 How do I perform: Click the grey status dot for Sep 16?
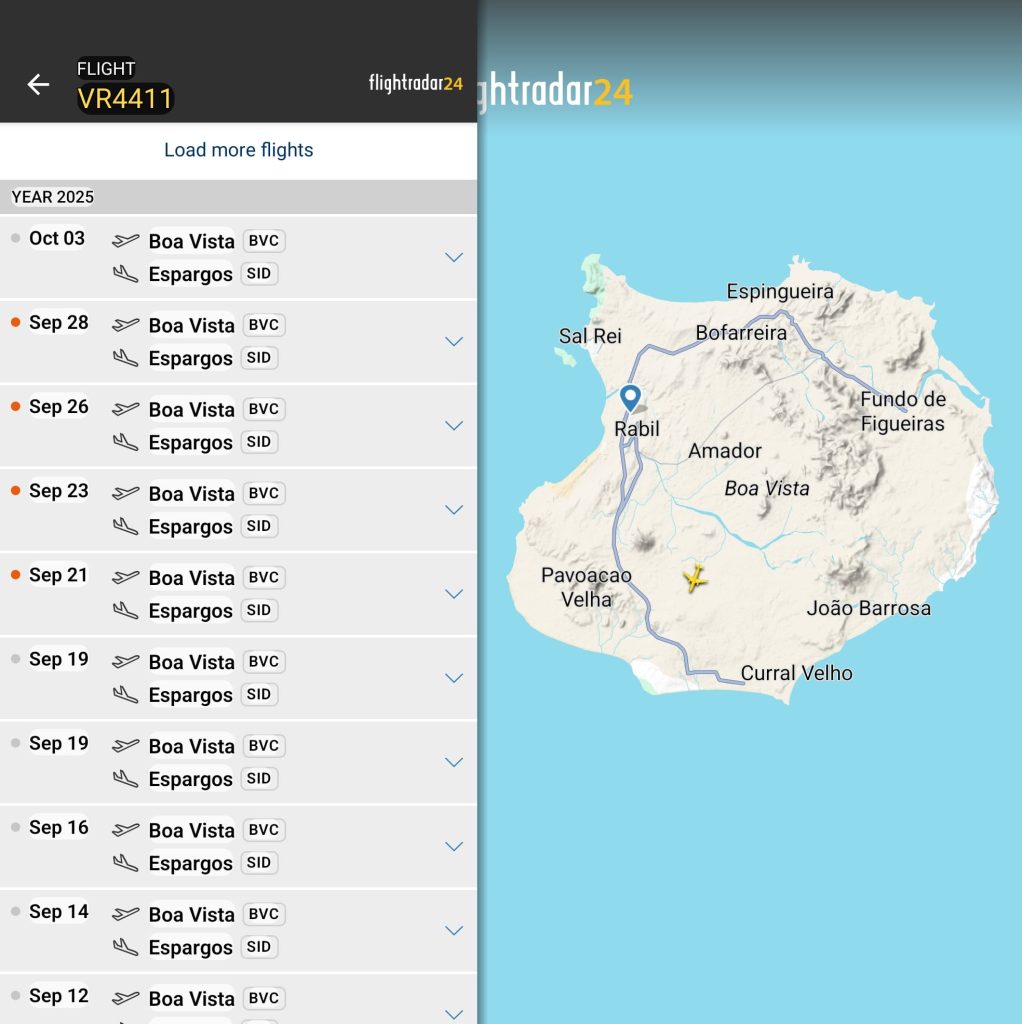[x=15, y=828]
